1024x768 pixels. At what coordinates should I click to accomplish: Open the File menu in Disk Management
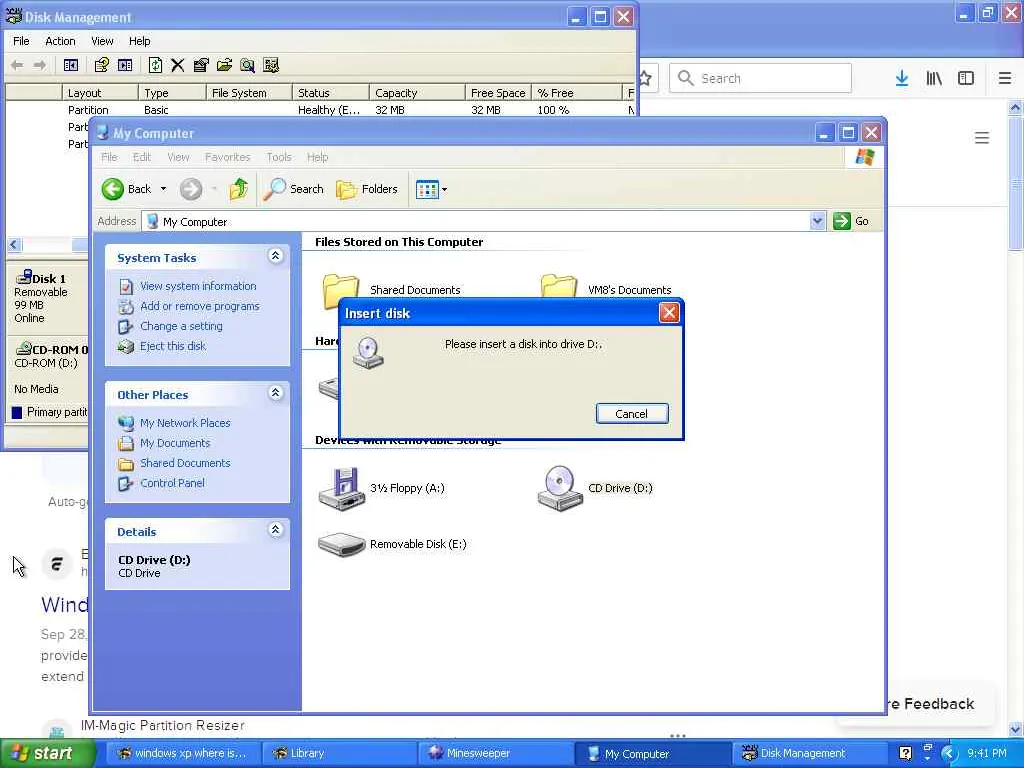21,40
